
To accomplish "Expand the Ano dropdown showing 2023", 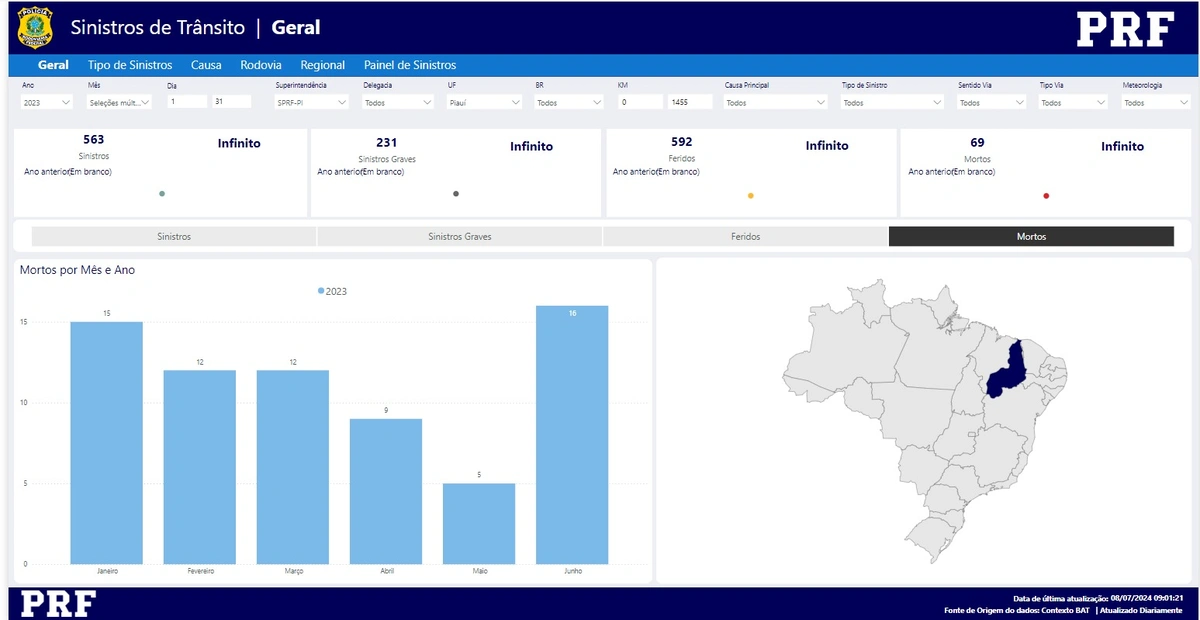I will tap(47, 102).
